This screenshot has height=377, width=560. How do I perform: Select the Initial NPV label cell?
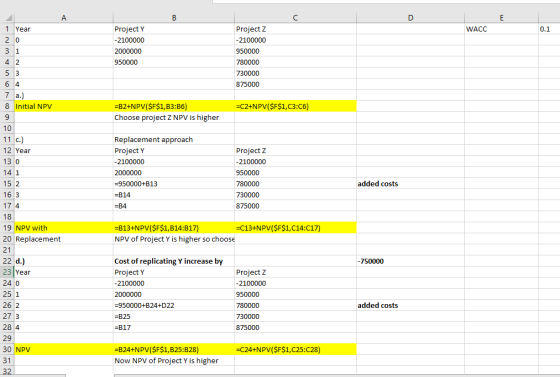(64, 106)
